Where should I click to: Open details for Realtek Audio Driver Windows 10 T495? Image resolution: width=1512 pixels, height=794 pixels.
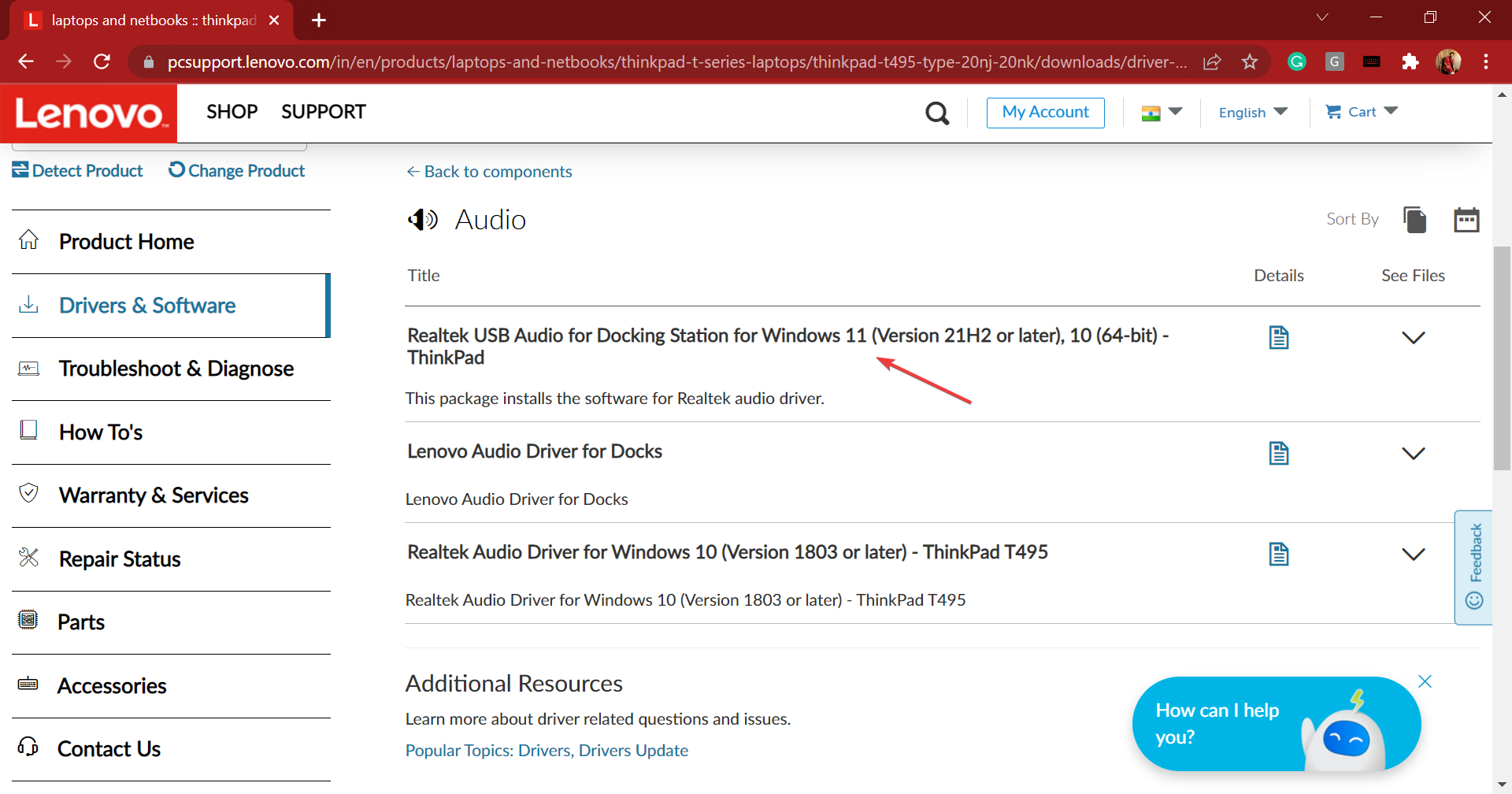click(1279, 555)
